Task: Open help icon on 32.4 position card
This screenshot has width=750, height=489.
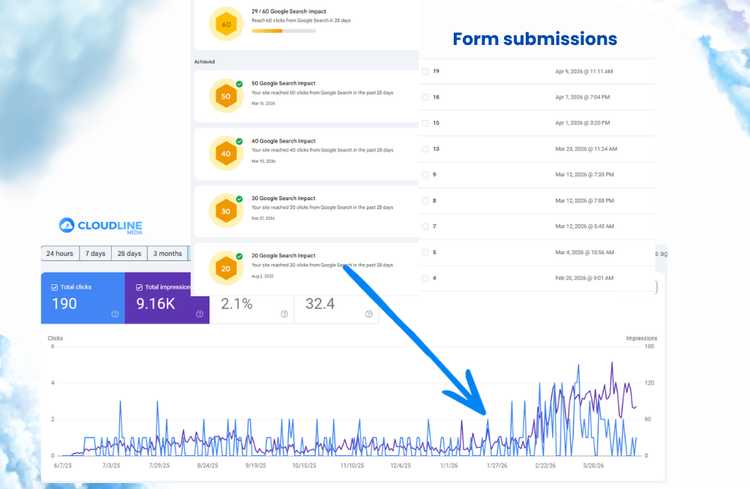Action: tap(369, 314)
